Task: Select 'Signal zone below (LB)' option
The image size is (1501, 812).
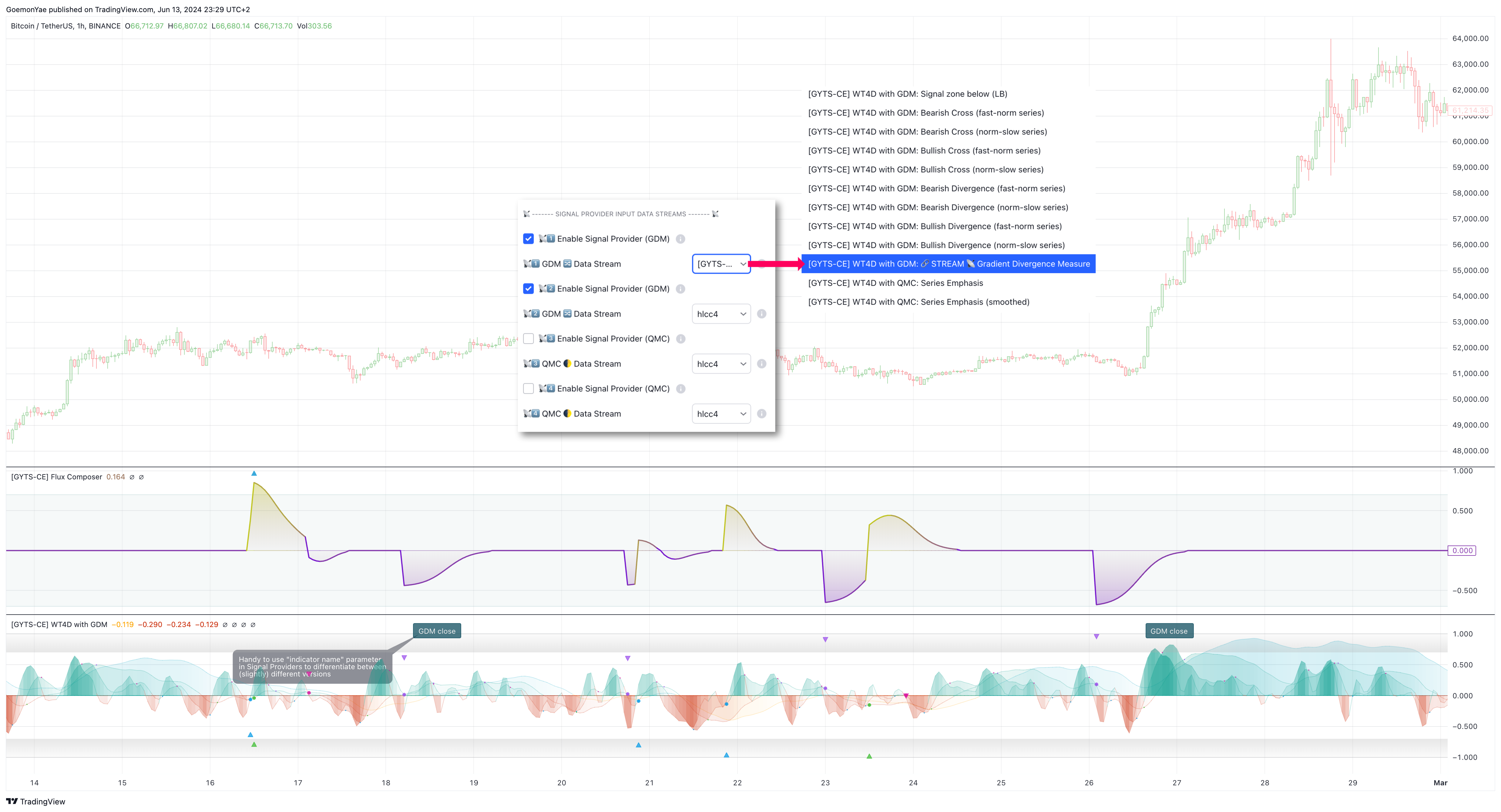Action: [949, 94]
